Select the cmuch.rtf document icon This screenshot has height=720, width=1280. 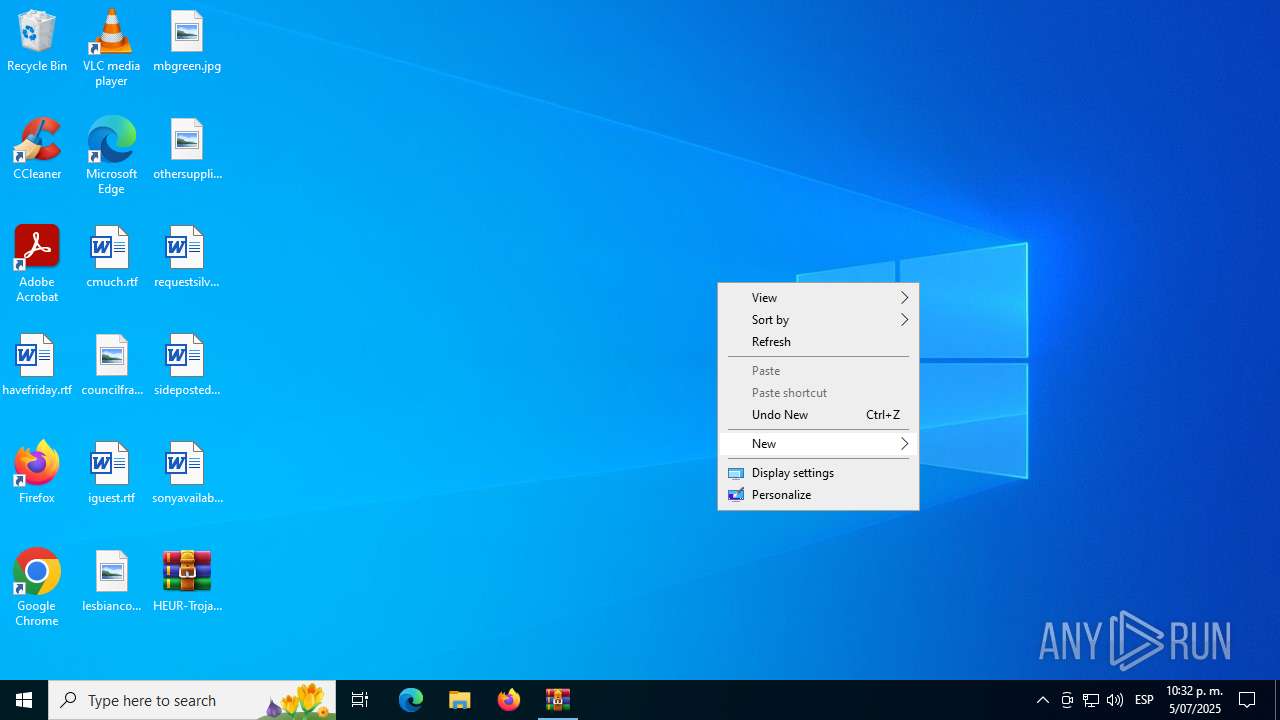[111, 257]
